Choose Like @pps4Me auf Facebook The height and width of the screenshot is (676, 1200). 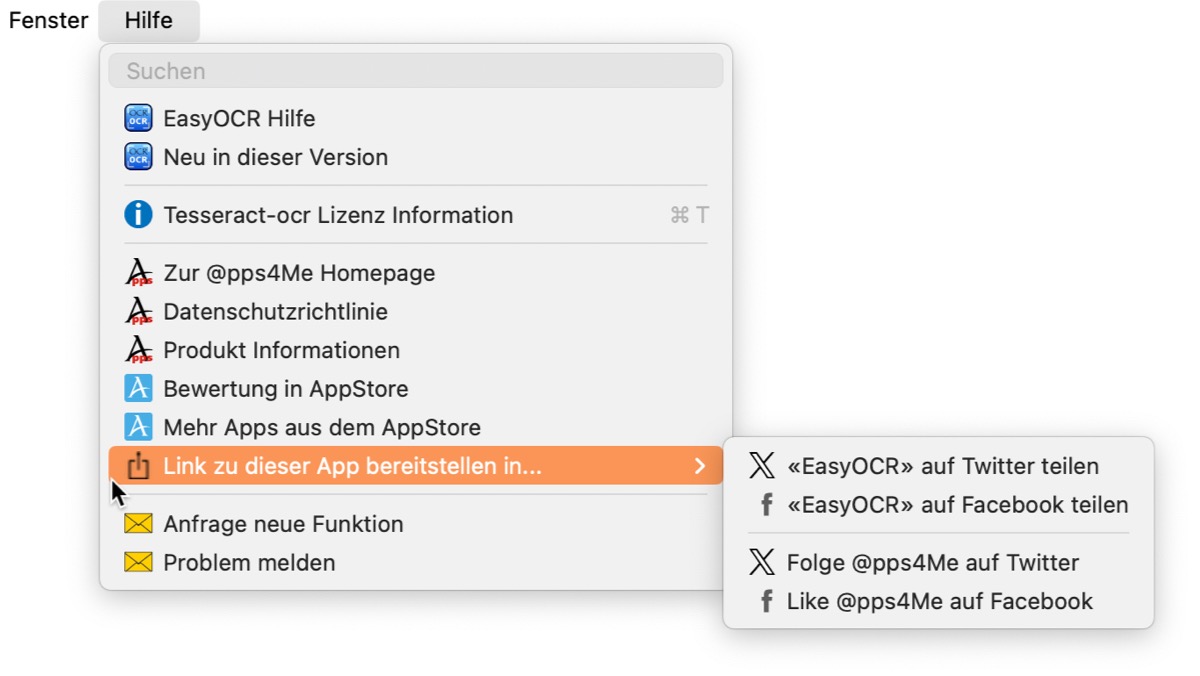coord(940,601)
